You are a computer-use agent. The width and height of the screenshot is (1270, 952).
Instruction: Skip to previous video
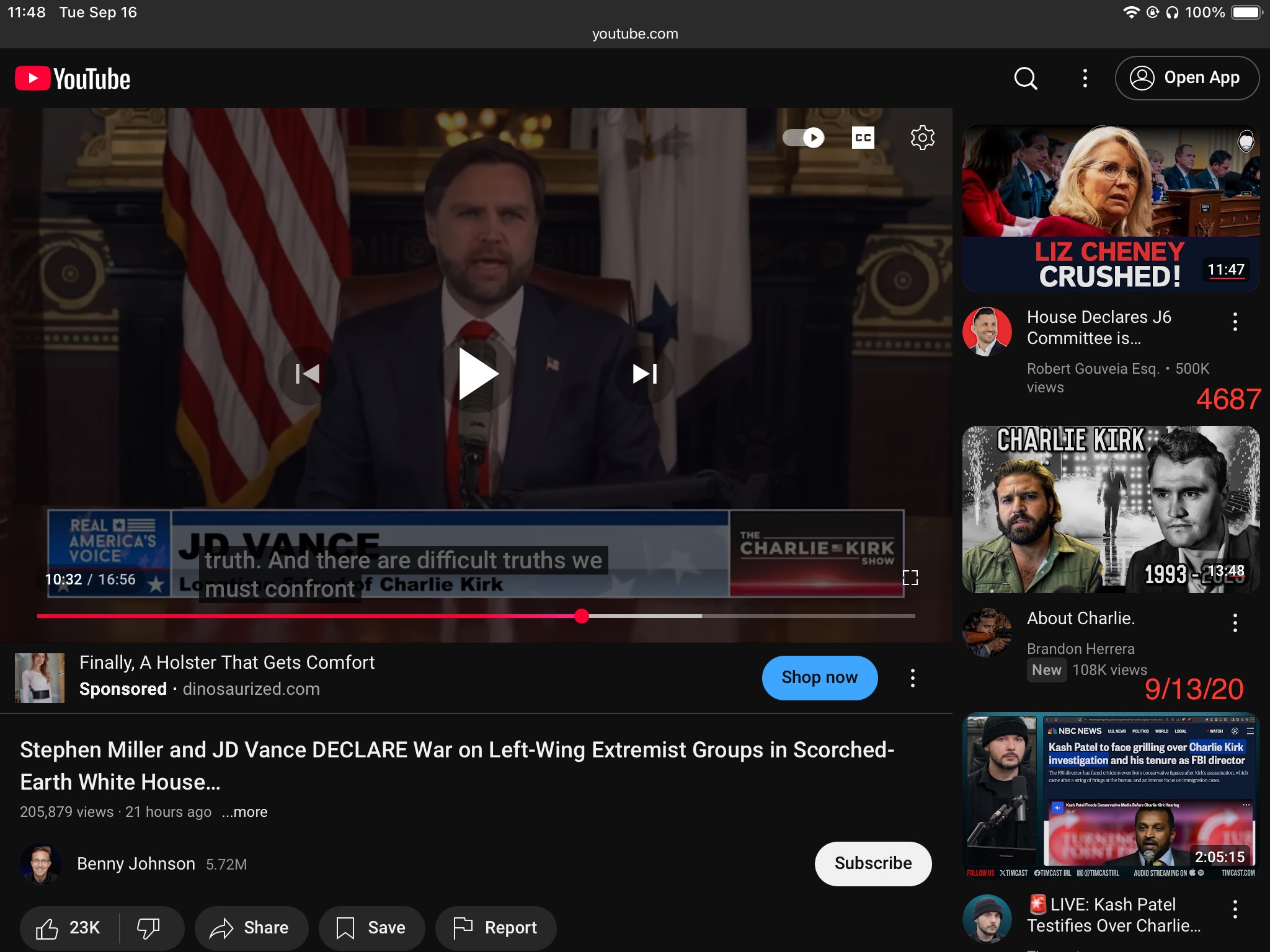[307, 374]
